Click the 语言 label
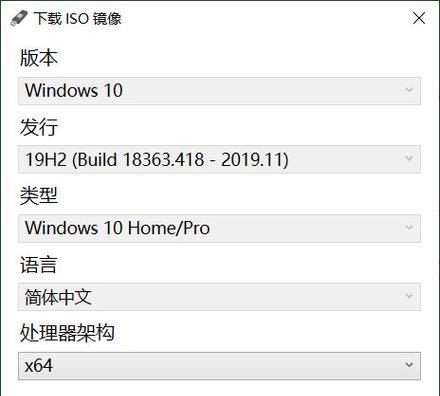The width and height of the screenshot is (440, 396). coord(39,265)
